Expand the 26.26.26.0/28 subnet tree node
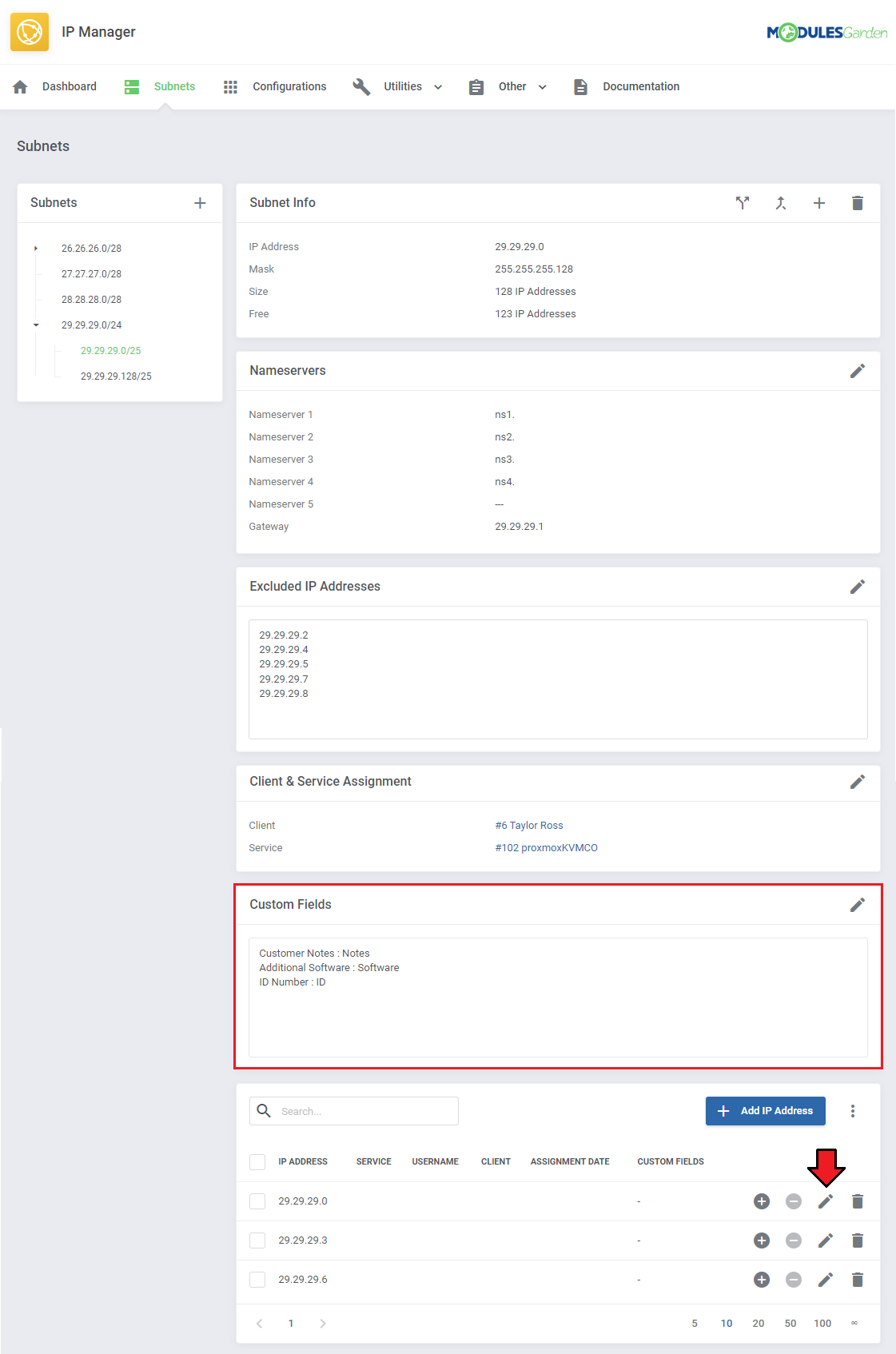 36,249
